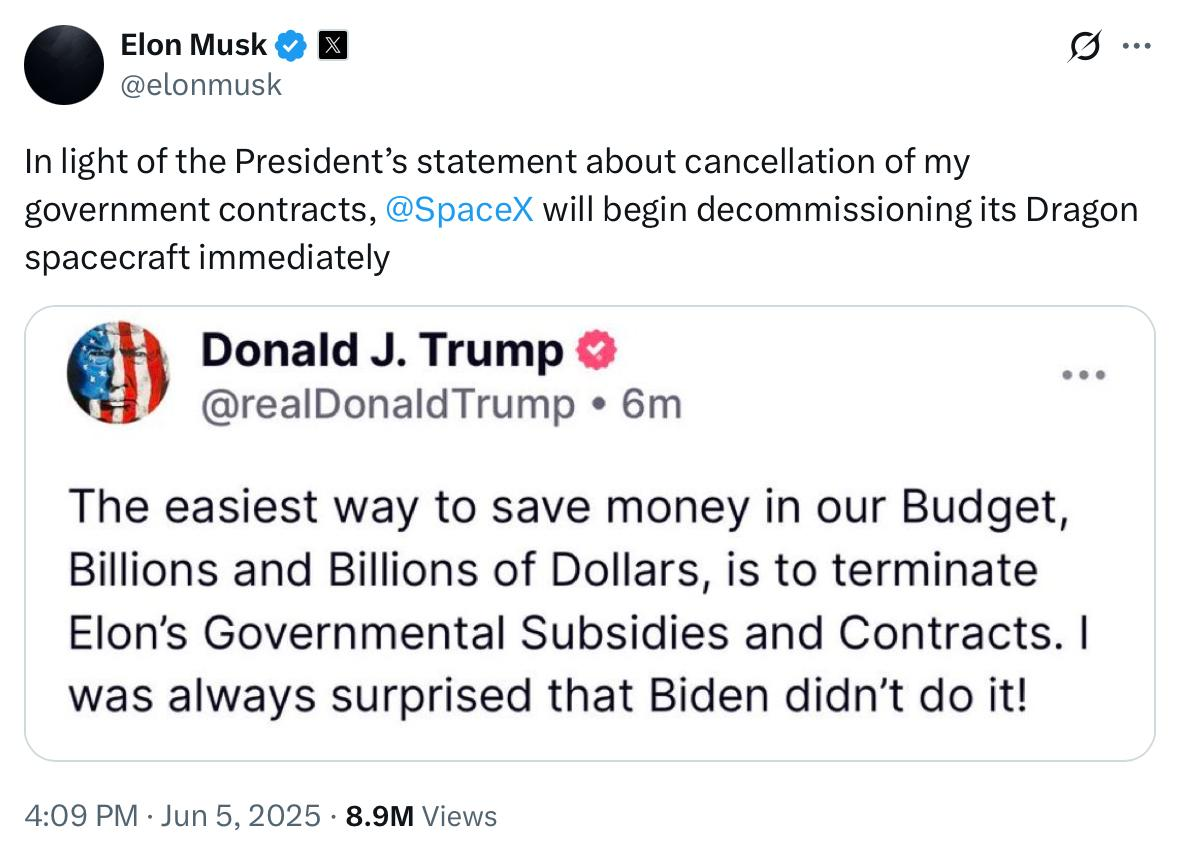Visit the @elonmusk handle
The image size is (1185, 862).
tap(201, 85)
